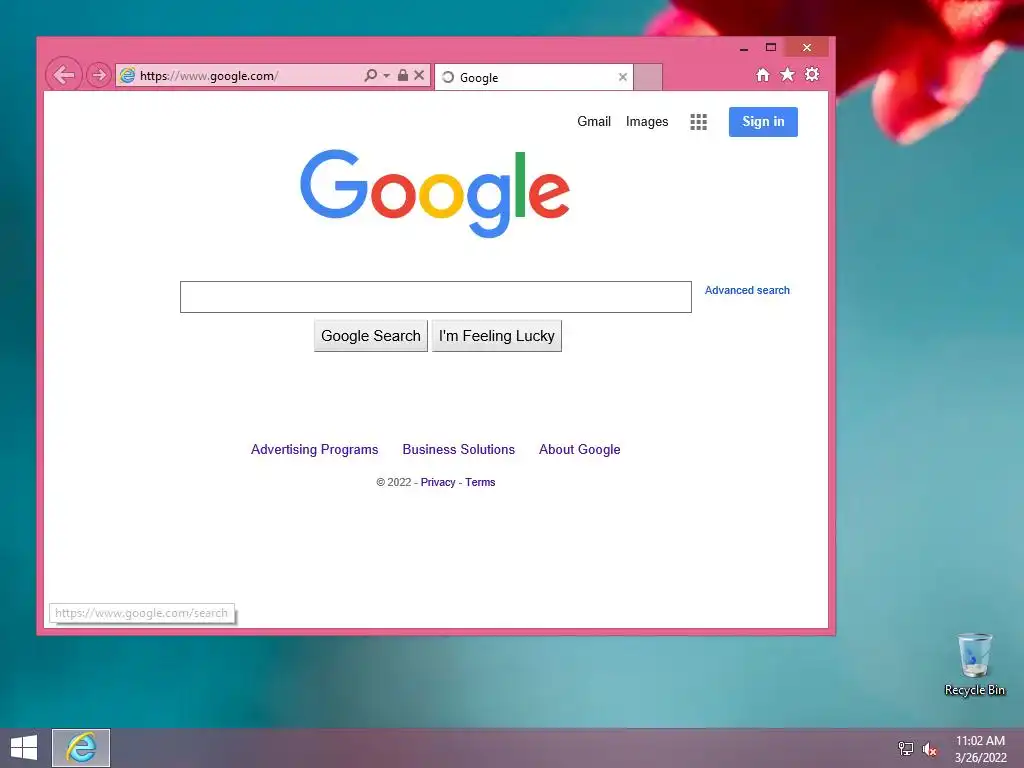
Task: Open Favorites star icon
Action: coord(788,74)
